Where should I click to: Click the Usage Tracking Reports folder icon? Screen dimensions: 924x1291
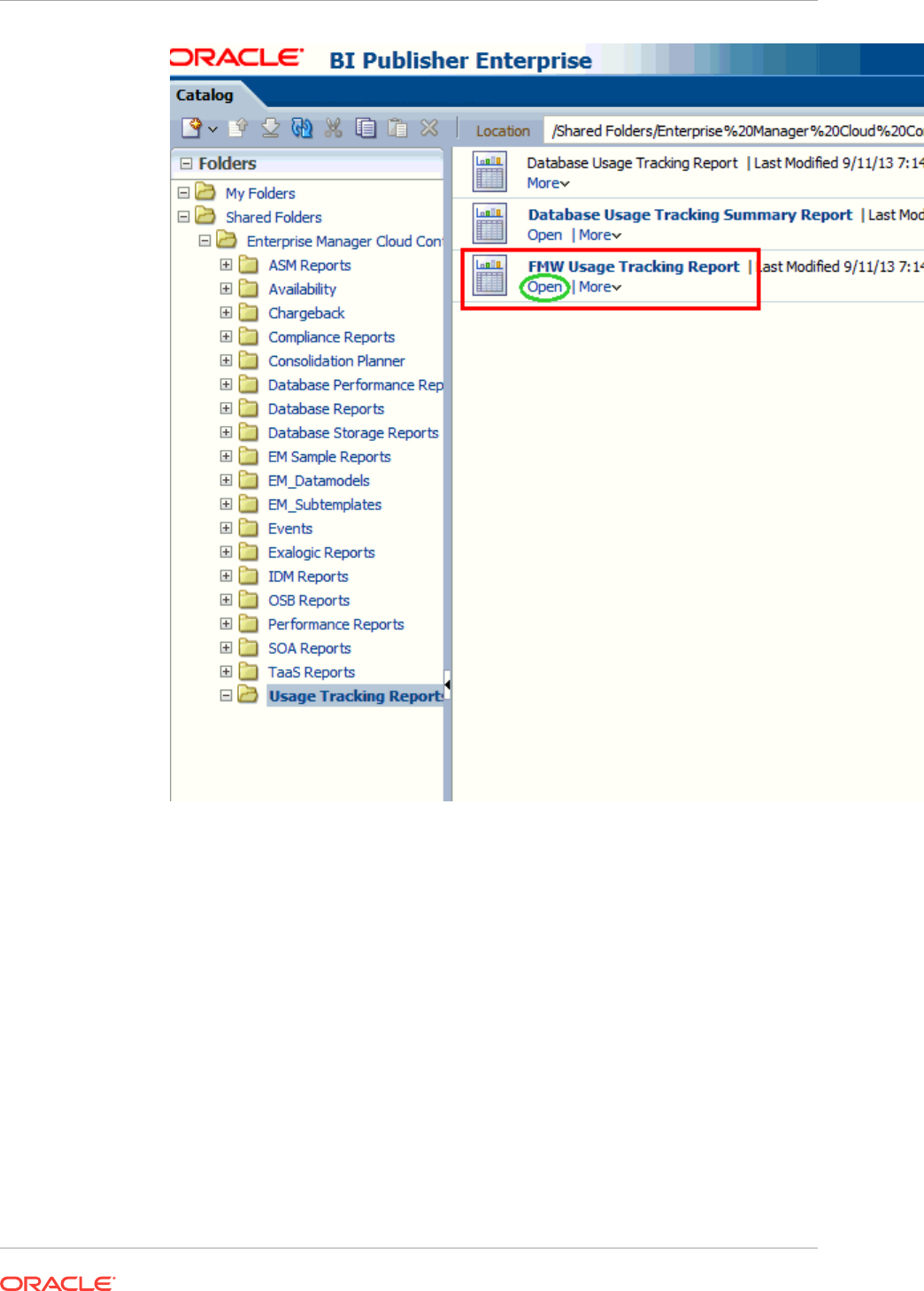click(x=249, y=695)
